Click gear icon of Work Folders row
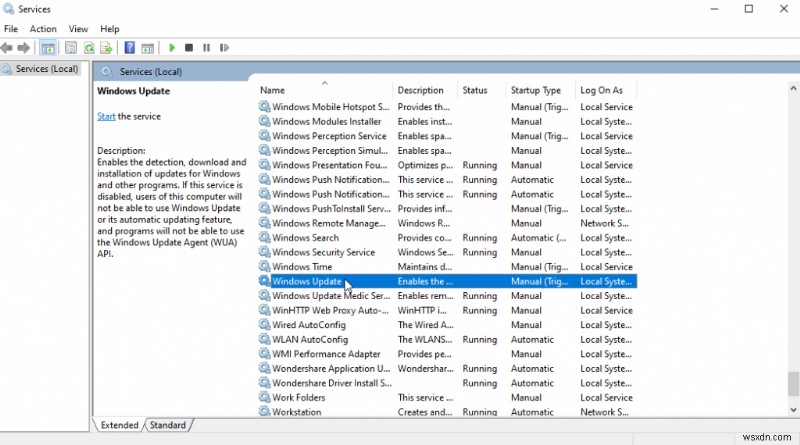Screen dimensions: 800x445 [x=264, y=397]
